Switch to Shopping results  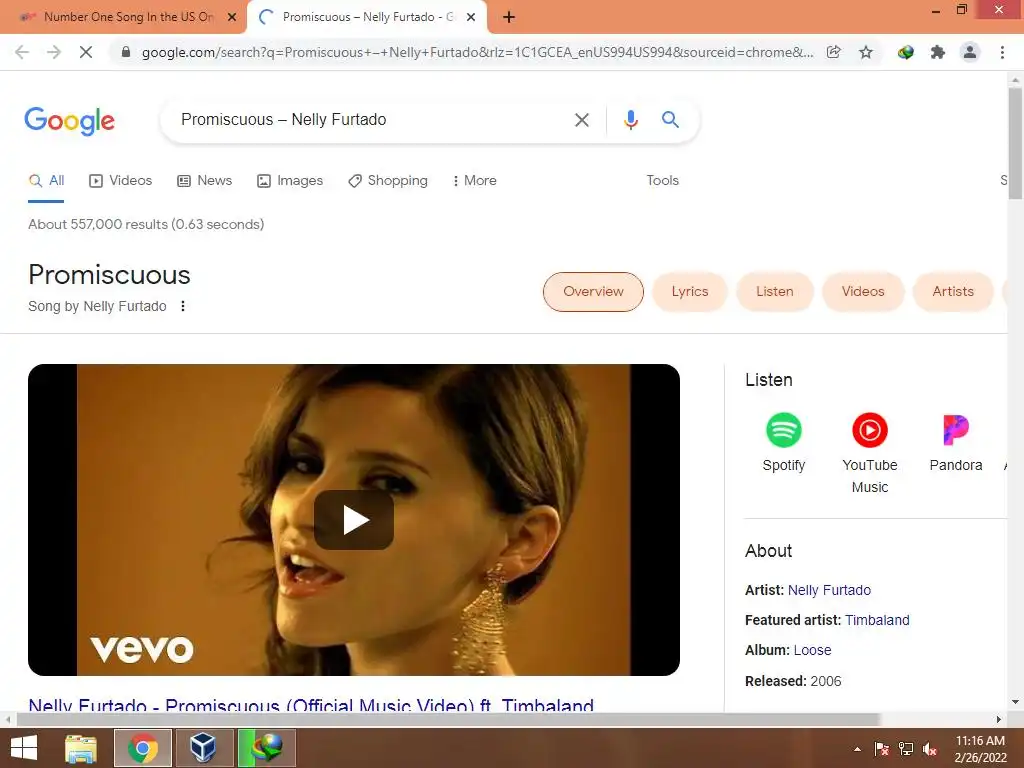pos(388,181)
